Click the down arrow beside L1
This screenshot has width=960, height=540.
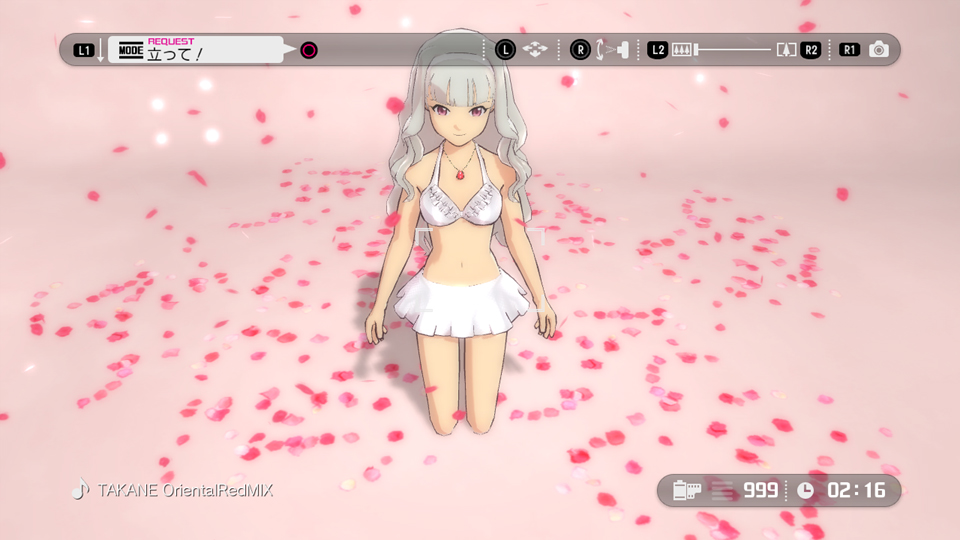coord(101,50)
